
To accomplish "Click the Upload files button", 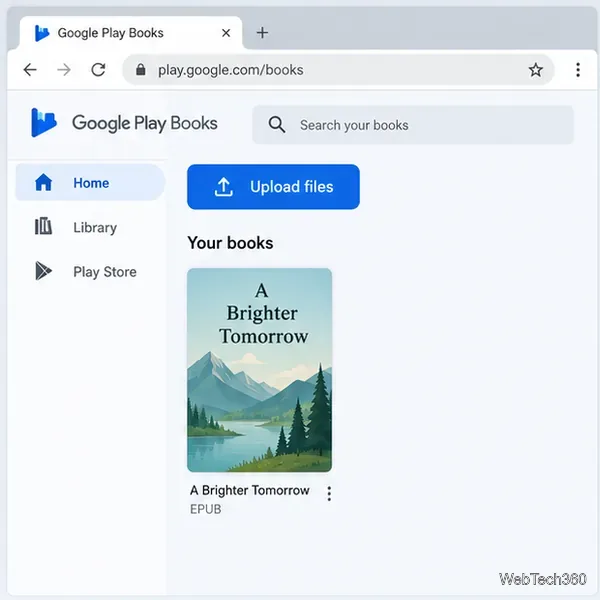I will pyautogui.click(x=273, y=187).
